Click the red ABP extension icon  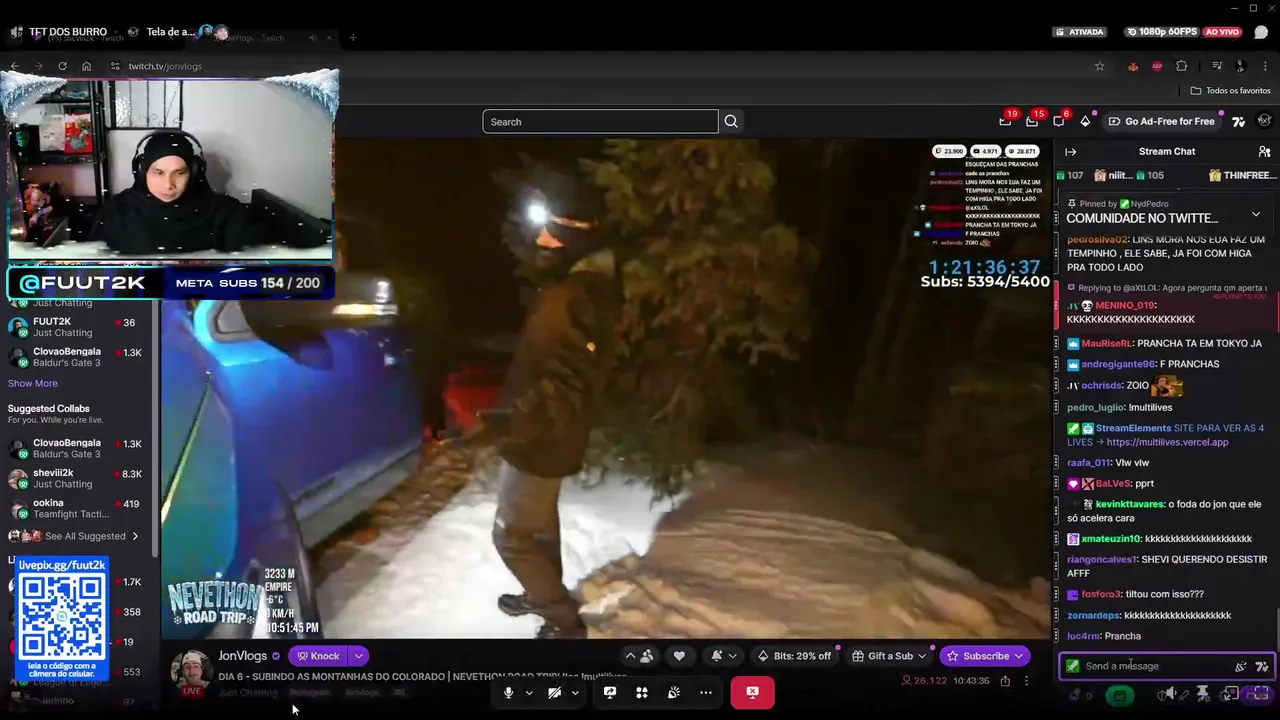coord(1157,66)
